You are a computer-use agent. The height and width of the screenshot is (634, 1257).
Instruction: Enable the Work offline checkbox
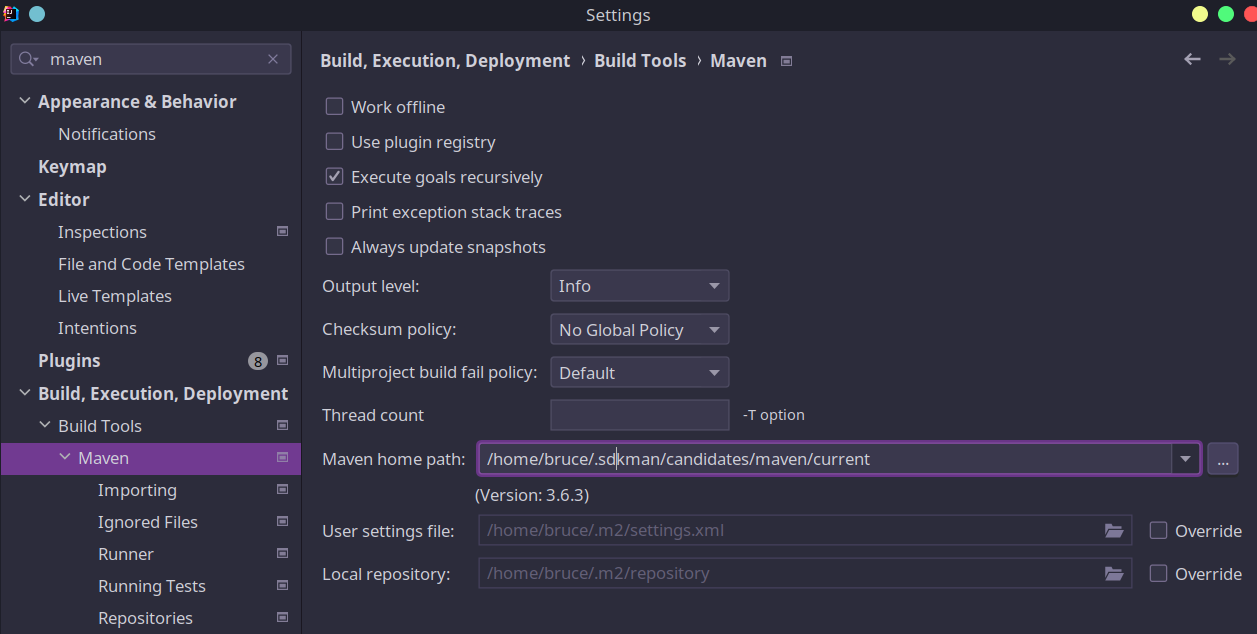(334, 106)
